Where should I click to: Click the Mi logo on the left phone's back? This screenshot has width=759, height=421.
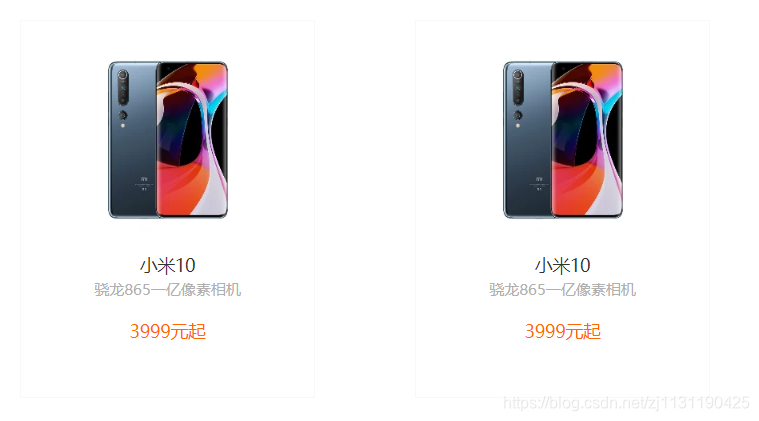pos(144,179)
